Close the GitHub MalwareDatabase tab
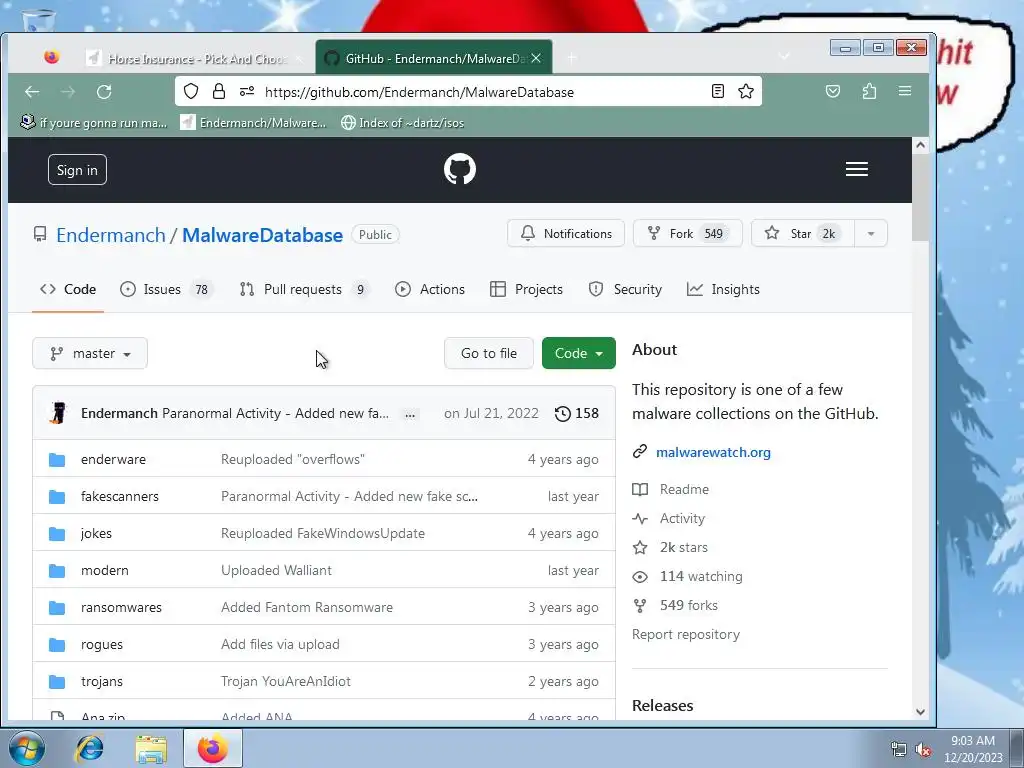Image resolution: width=1024 pixels, height=768 pixels. tap(536, 58)
